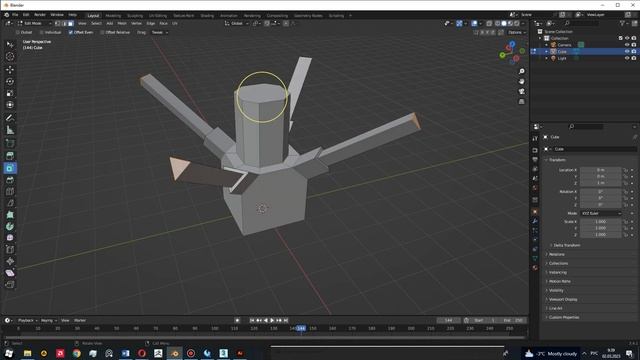Select the Bevel tool

10,180
